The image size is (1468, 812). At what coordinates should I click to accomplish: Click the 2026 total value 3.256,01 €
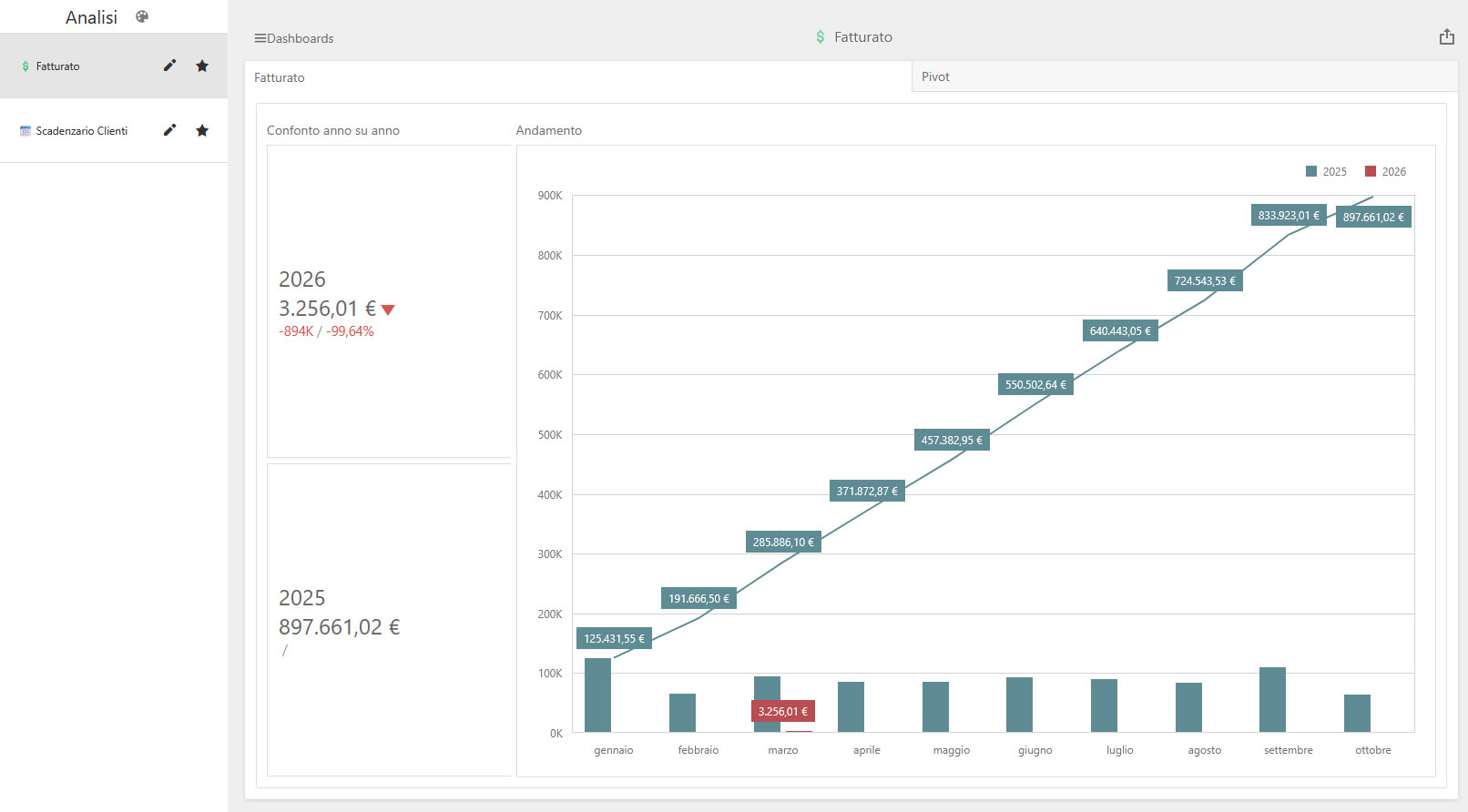pyautogui.click(x=327, y=309)
